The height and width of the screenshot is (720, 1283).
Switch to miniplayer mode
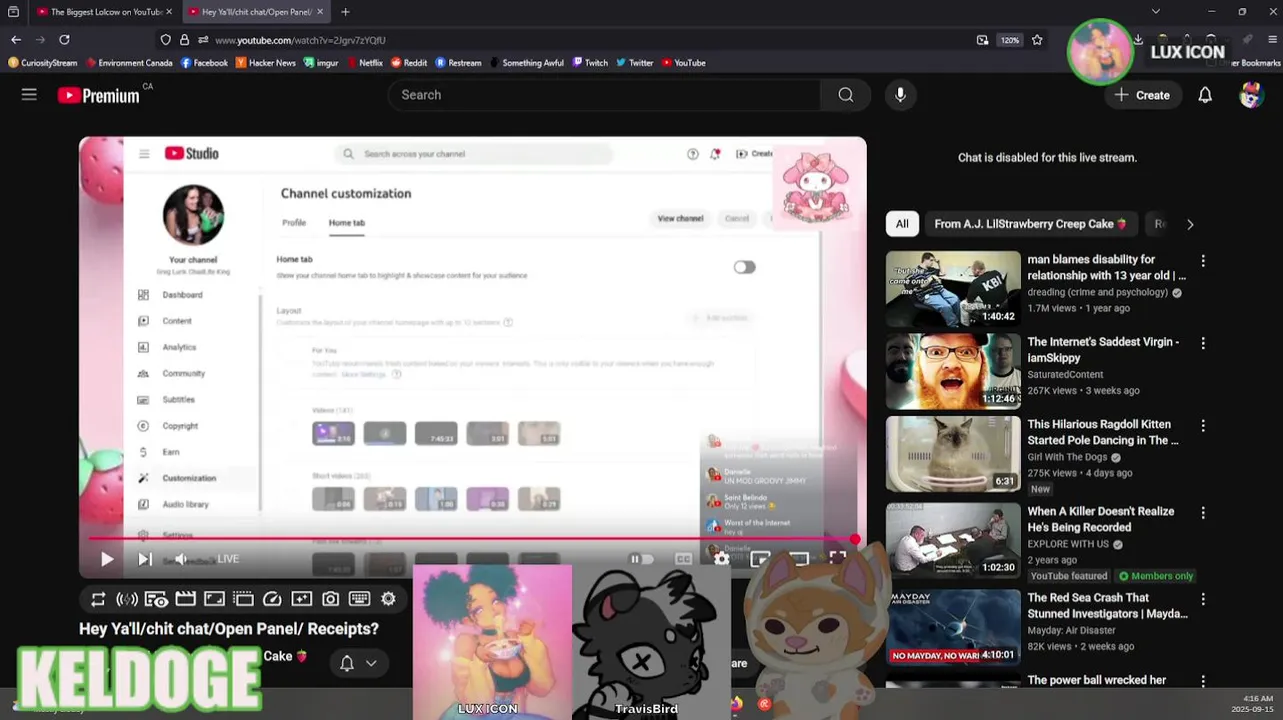[x=760, y=559]
